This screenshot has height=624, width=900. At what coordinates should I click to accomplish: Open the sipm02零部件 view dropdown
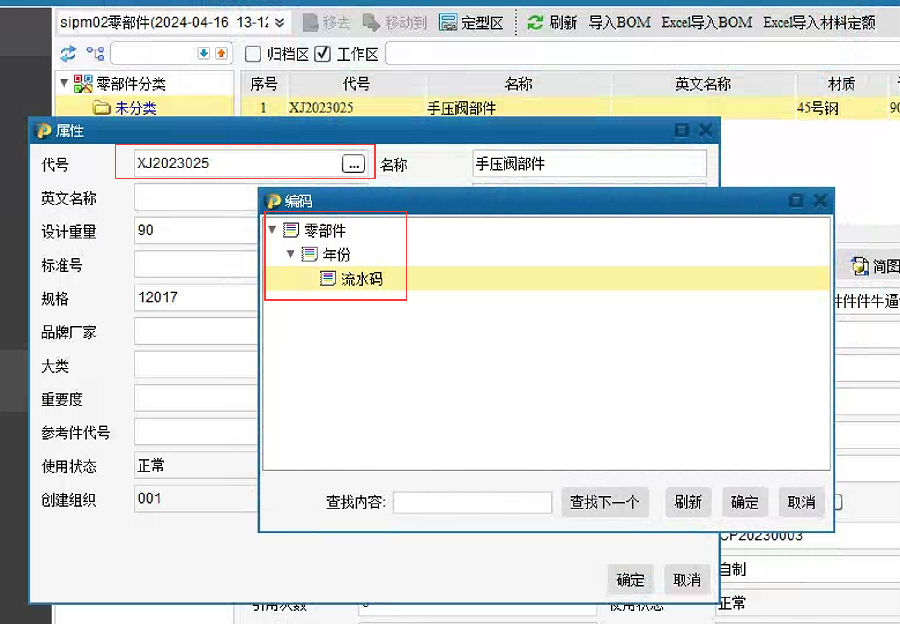(280, 22)
